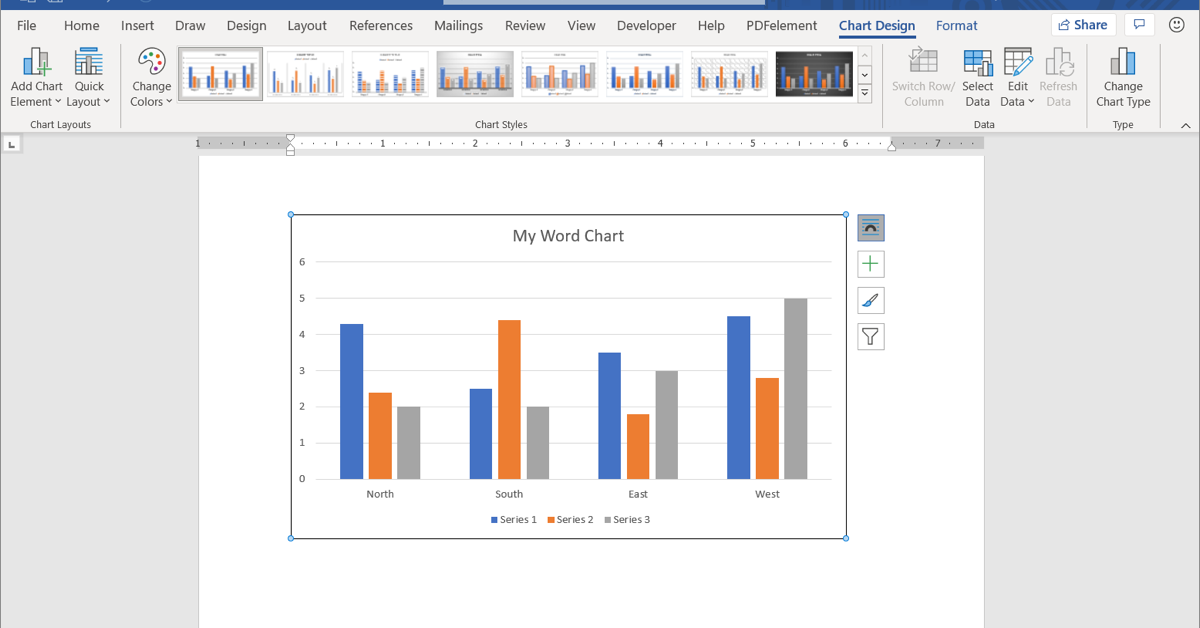Image resolution: width=1200 pixels, height=628 pixels.
Task: Open the Layout Options button beside the chart
Action: (871, 228)
